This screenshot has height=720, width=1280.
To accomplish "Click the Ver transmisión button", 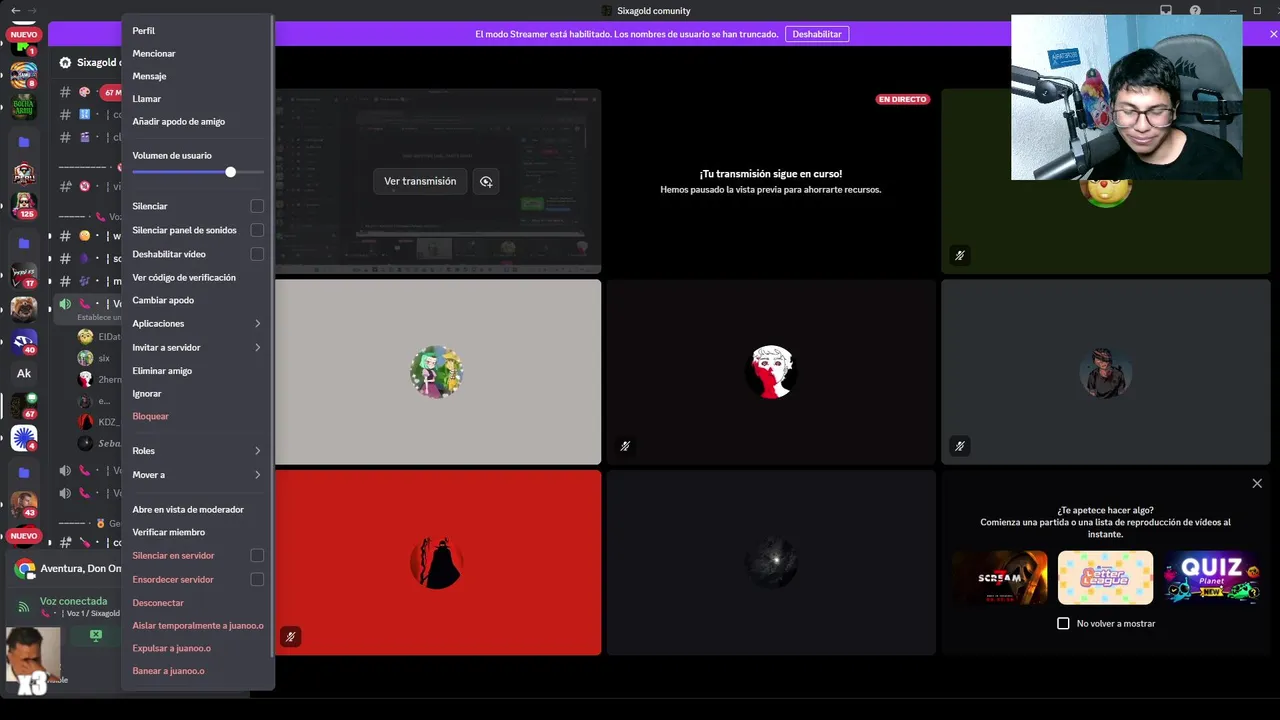I will pos(420,181).
